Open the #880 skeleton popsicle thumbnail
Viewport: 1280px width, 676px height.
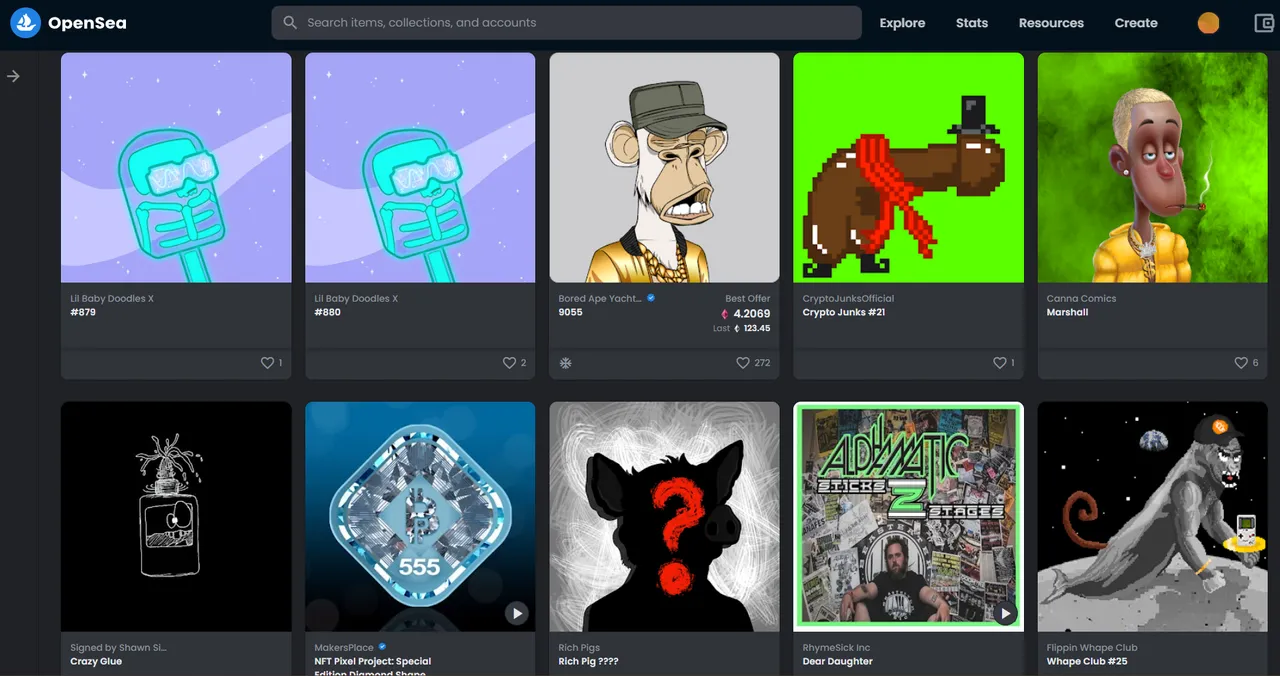tap(420, 167)
